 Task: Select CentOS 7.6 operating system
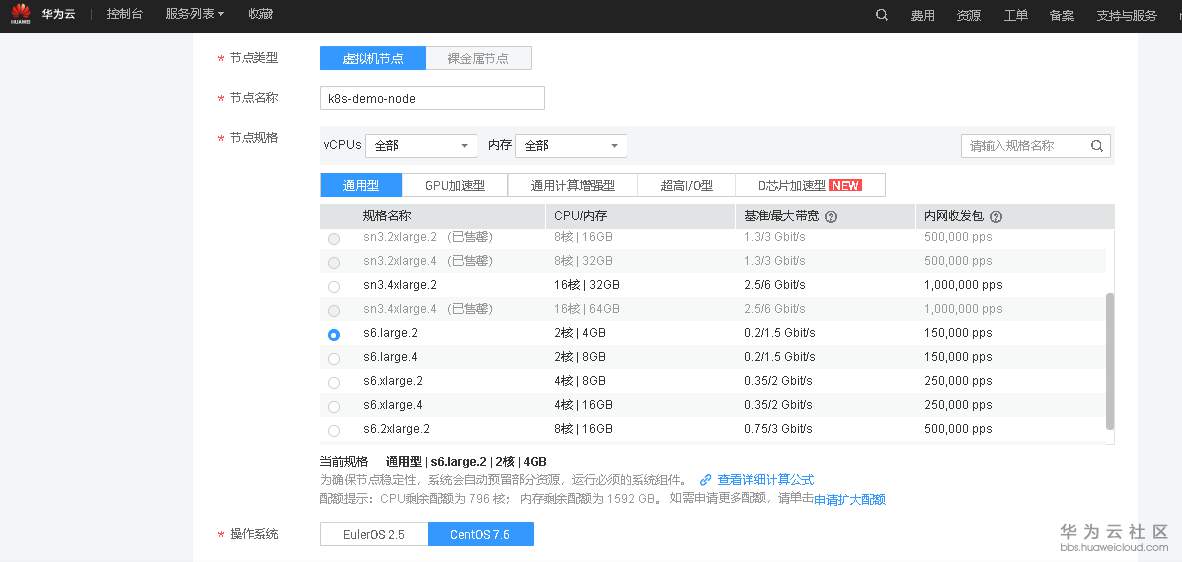[480, 534]
